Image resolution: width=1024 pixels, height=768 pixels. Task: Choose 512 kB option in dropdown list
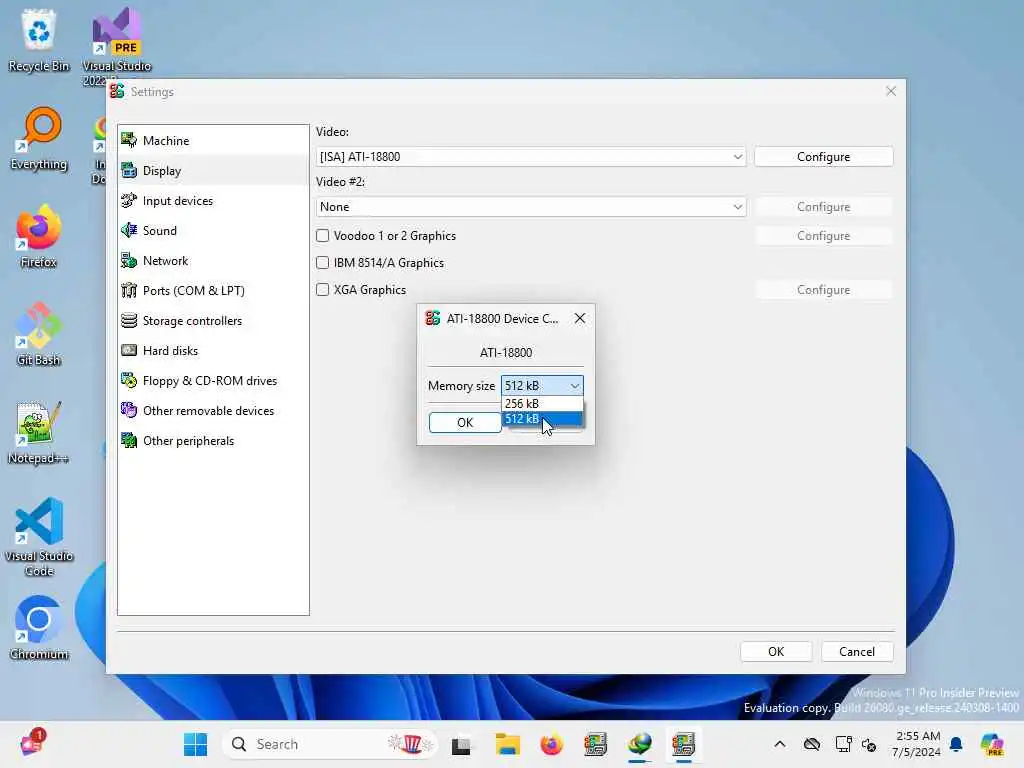pos(542,419)
